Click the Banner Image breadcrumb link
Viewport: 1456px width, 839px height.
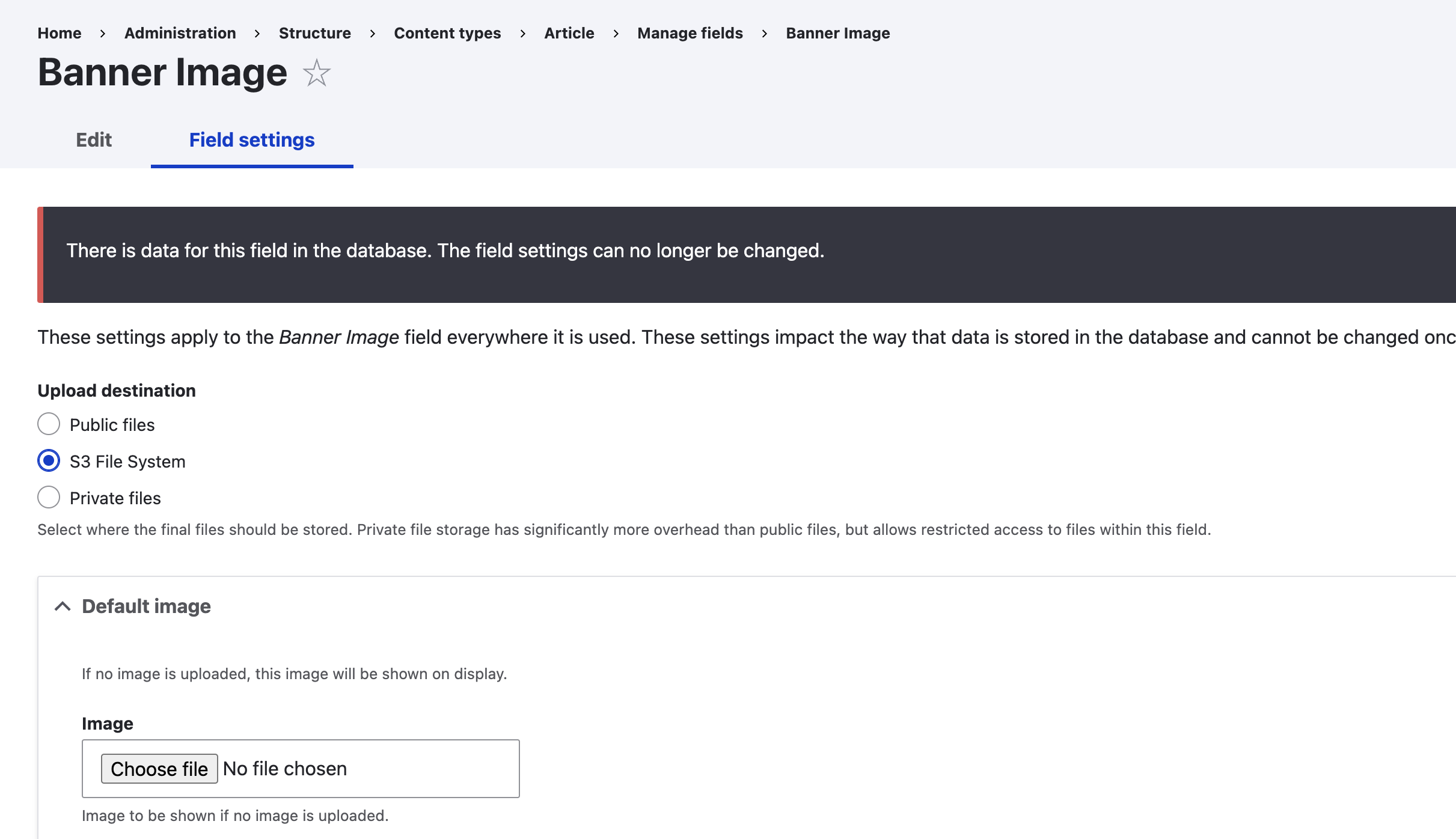coord(838,33)
